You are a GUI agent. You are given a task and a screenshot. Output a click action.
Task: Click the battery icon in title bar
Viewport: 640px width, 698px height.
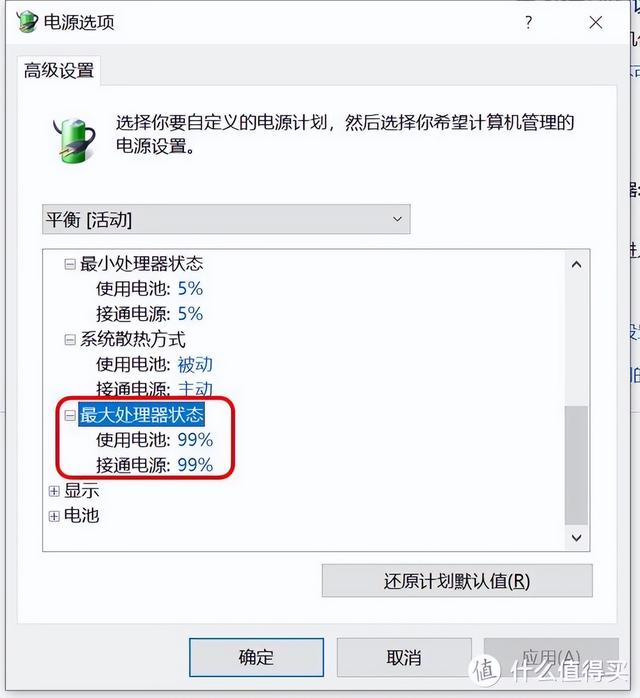pos(27,21)
